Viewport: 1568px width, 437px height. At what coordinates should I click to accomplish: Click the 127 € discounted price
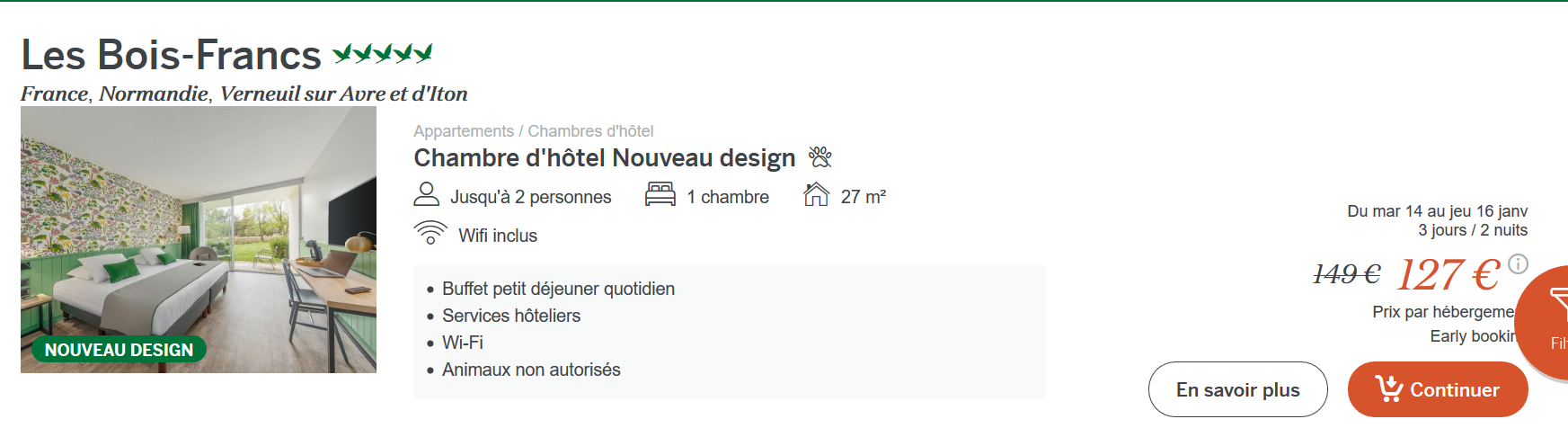pos(1448,273)
